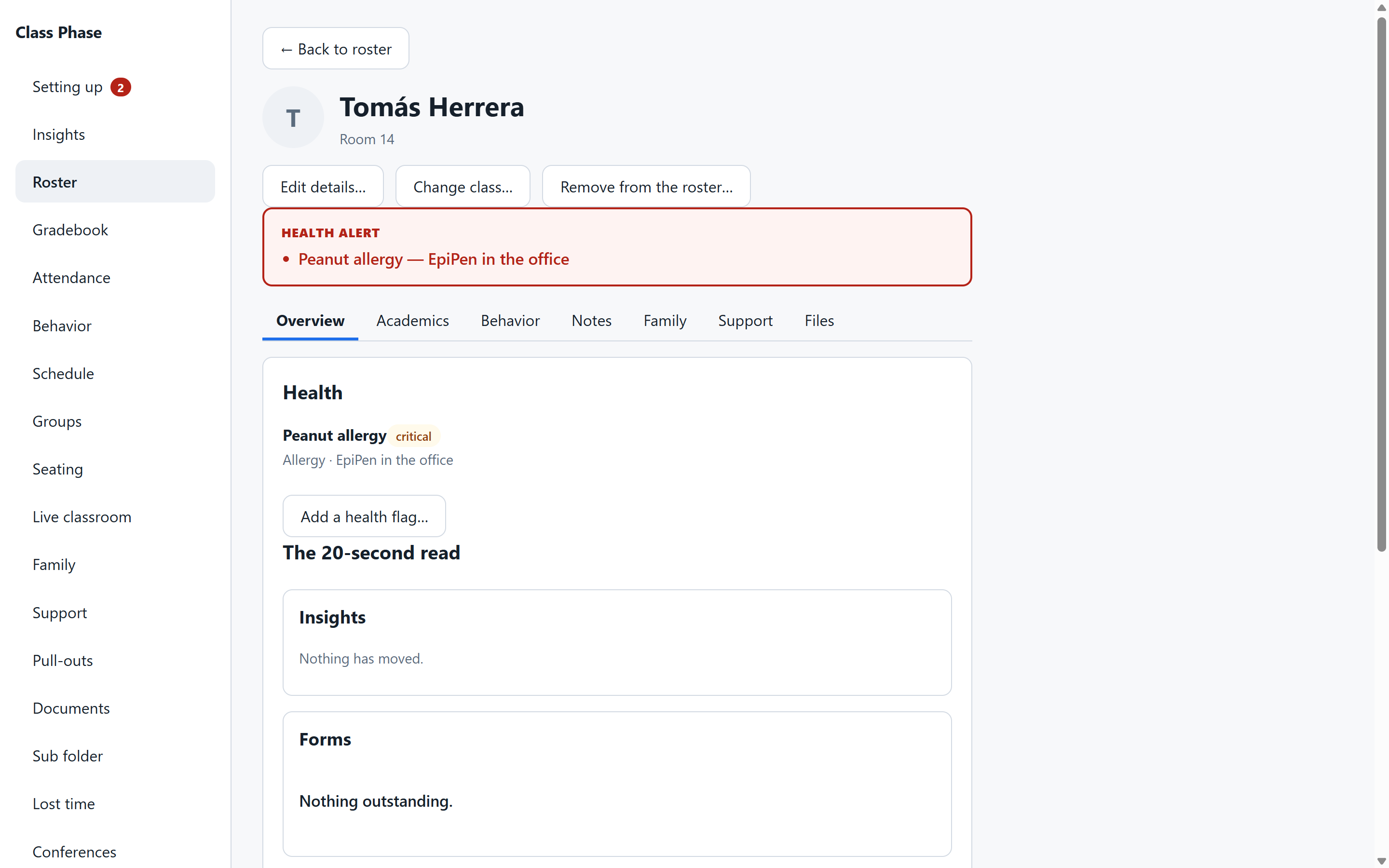Click the critical severity badge

click(413, 436)
